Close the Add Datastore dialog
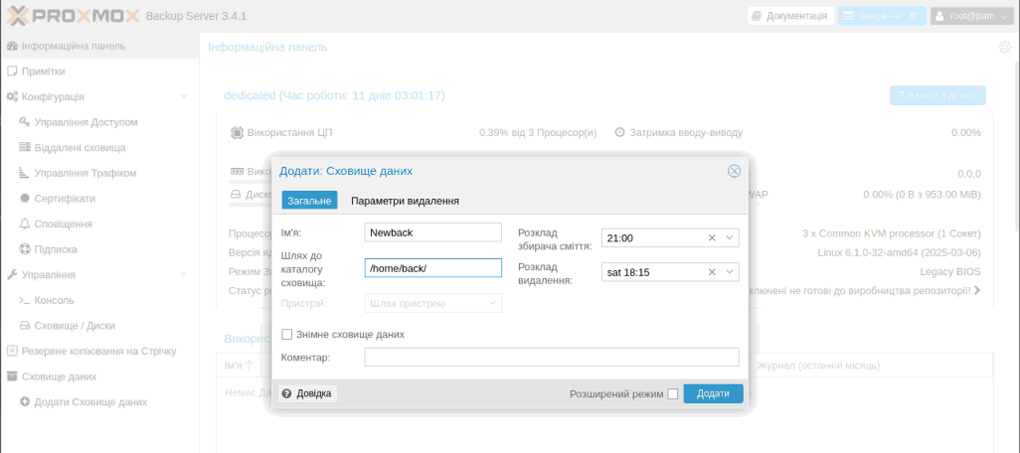Screen dimensions: 1020x453 pos(734,171)
